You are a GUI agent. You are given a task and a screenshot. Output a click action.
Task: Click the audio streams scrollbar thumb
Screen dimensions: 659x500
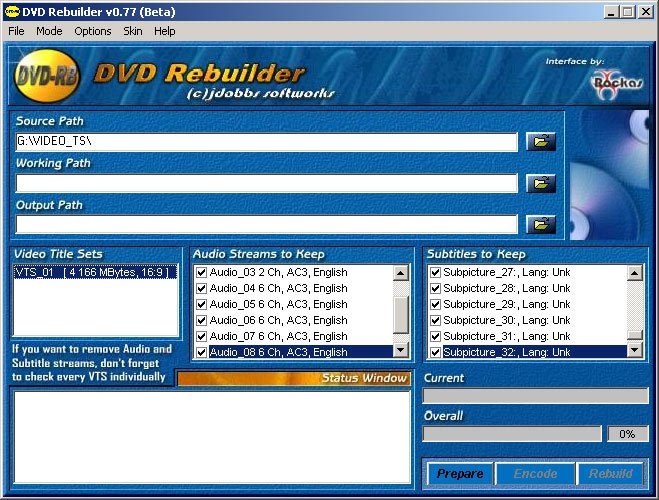[x=401, y=315]
